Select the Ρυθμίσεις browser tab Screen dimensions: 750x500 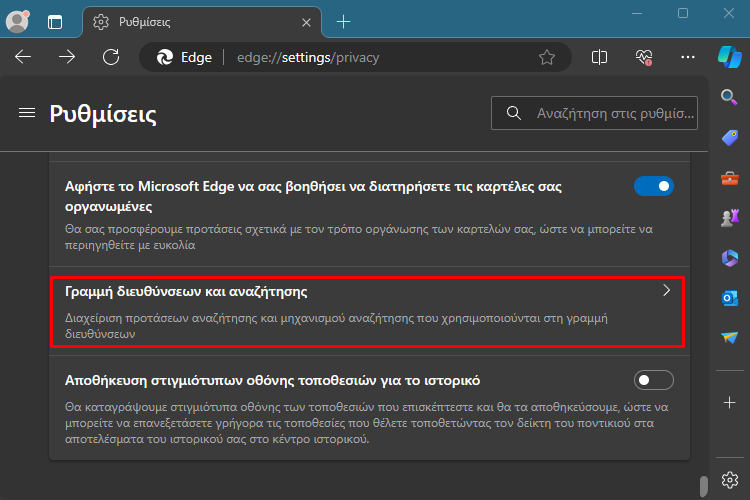pos(202,22)
